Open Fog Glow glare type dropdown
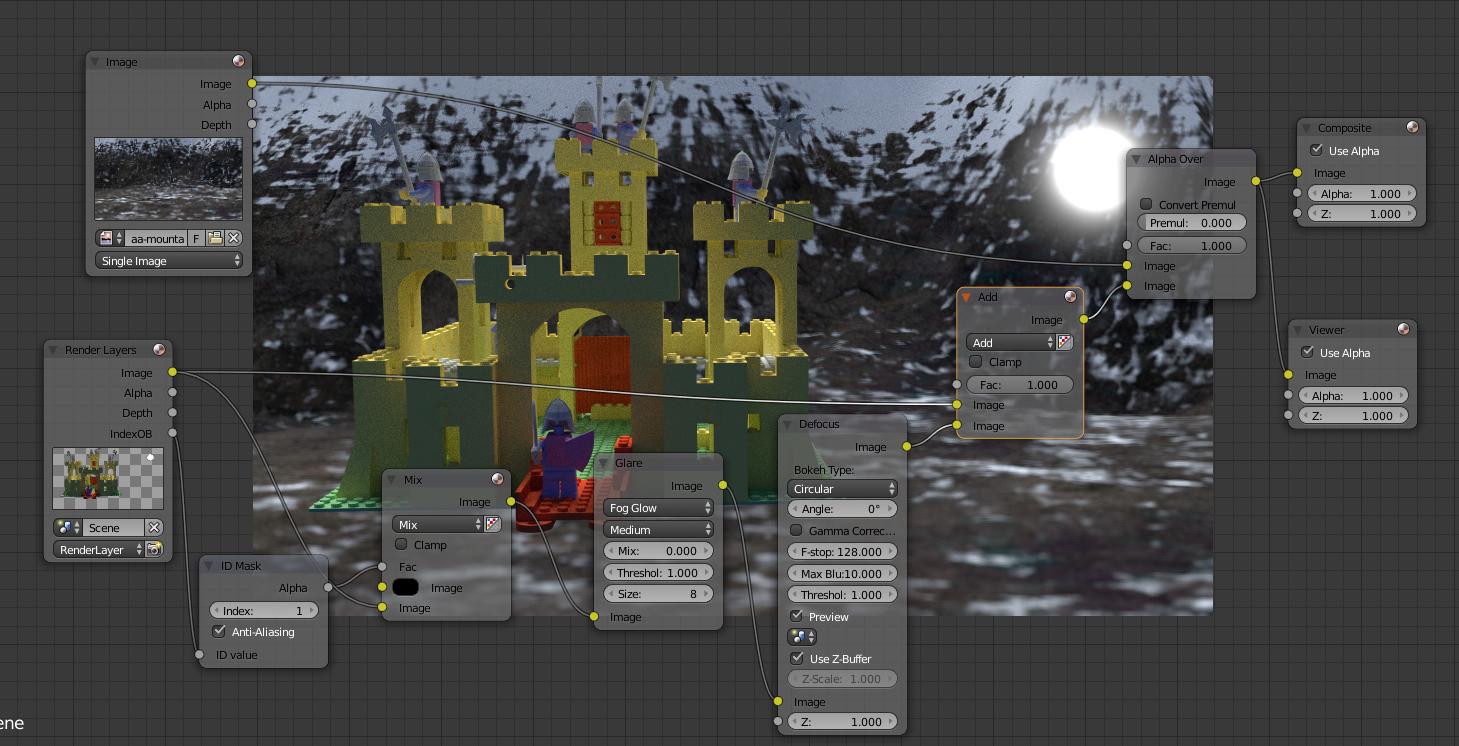This screenshot has height=746, width=1459. click(658, 508)
